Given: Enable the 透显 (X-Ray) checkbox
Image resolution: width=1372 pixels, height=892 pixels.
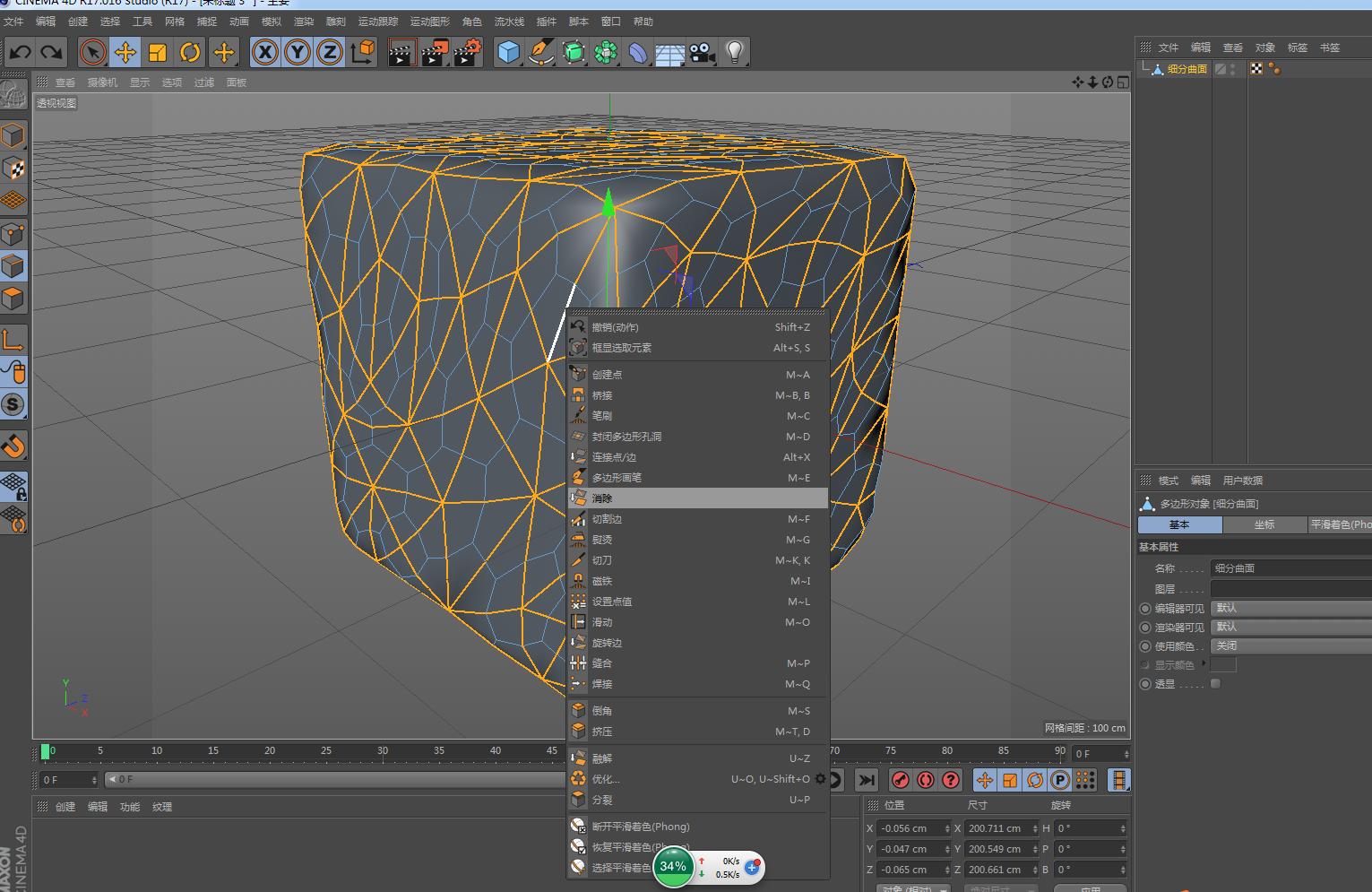Looking at the screenshot, I should coord(1215,684).
